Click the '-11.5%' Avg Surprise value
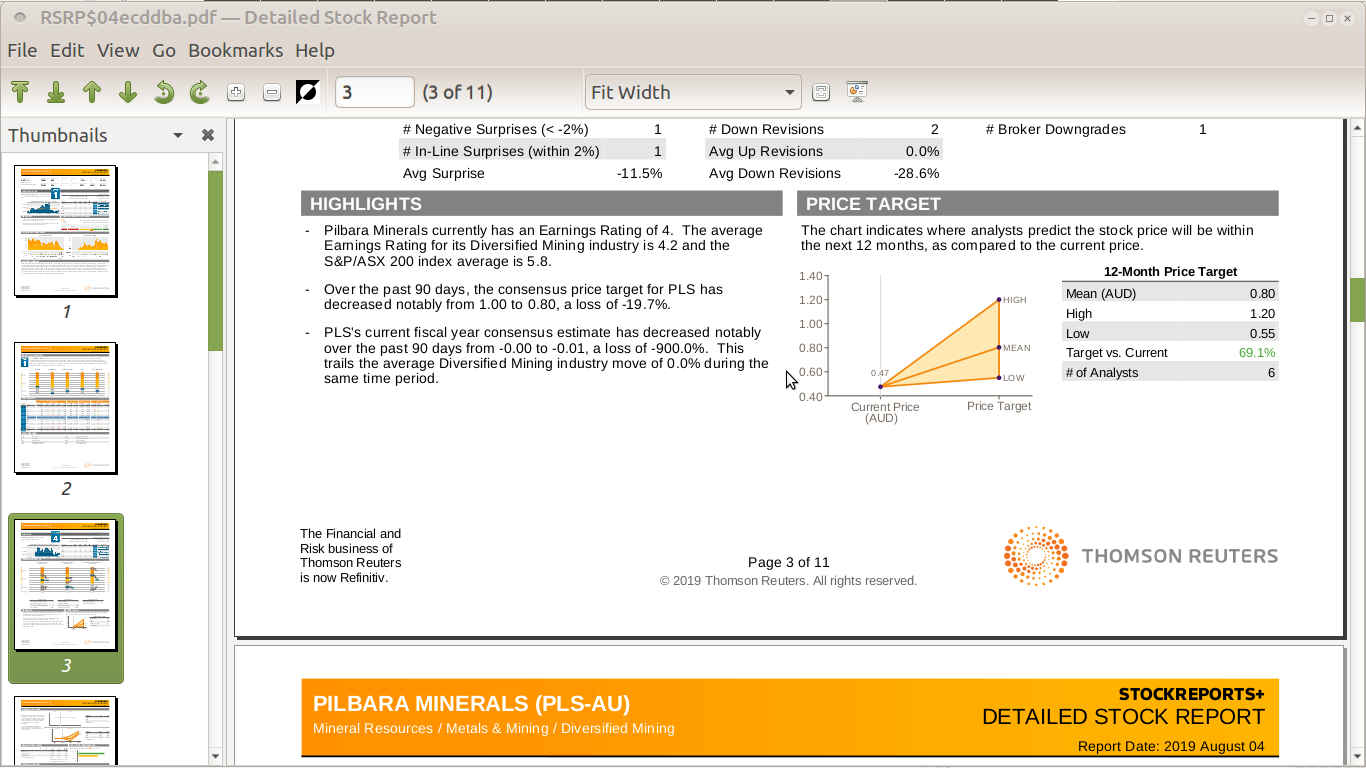Viewport: 1366px width, 768px height. point(640,174)
